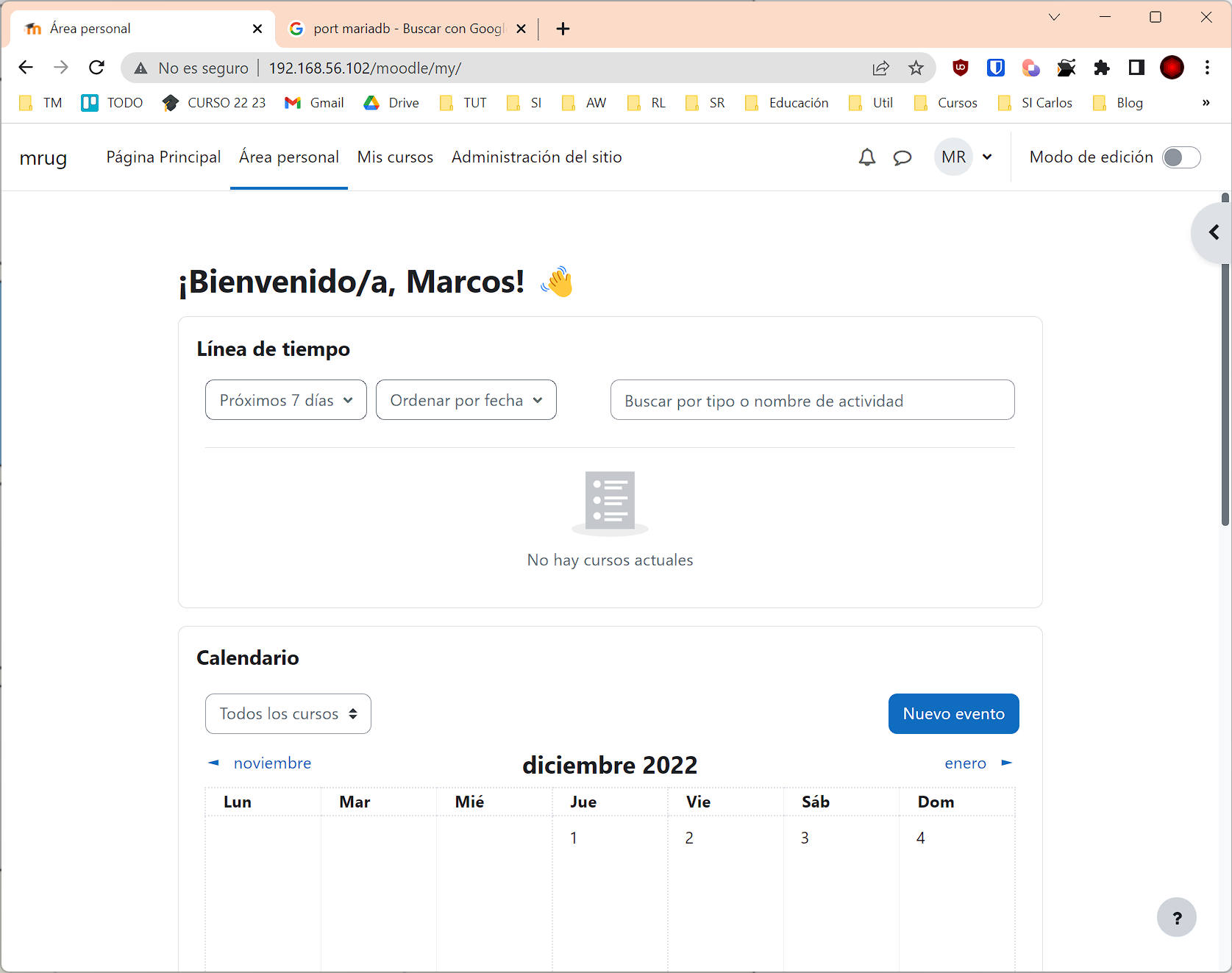Click the Nuevo evento button
Screen dimensions: 1232x973
click(x=953, y=713)
